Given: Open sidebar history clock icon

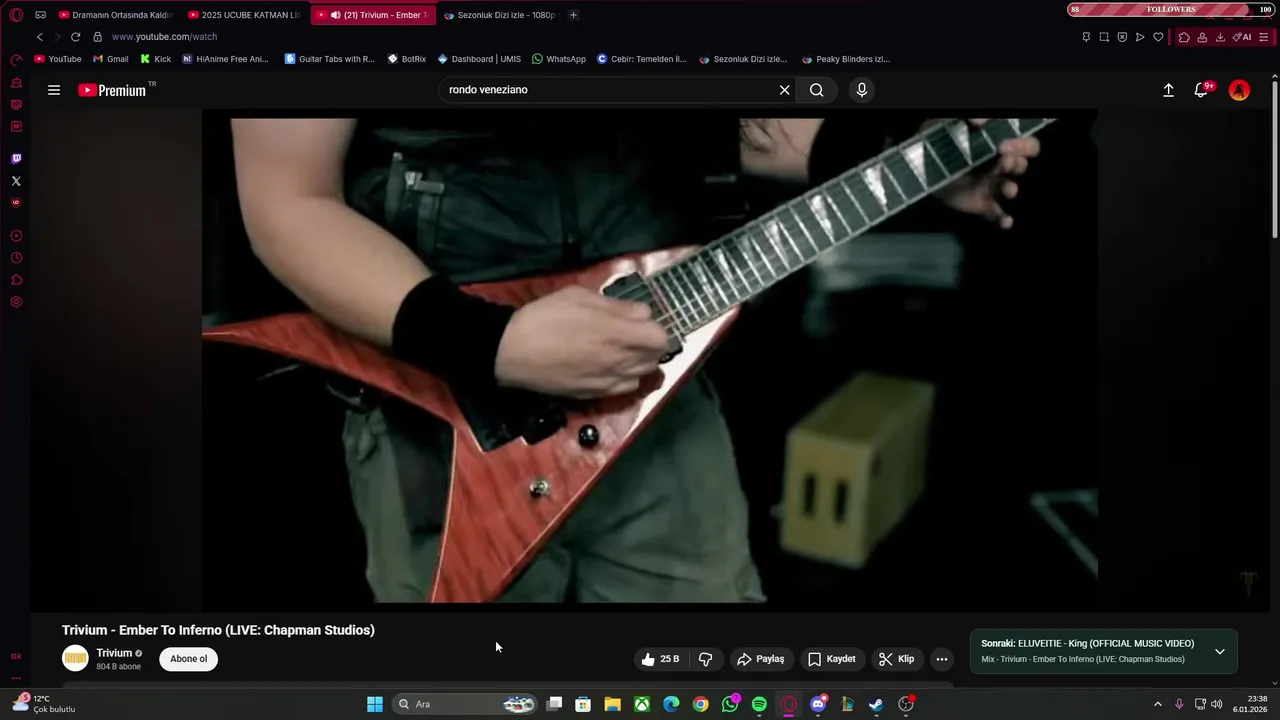Looking at the screenshot, I should tap(16, 258).
